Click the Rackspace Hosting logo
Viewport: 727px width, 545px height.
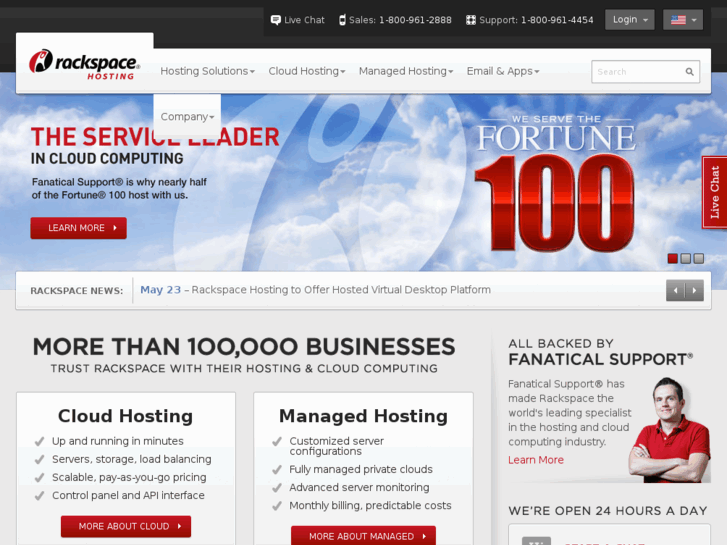pyautogui.click(x=84, y=64)
